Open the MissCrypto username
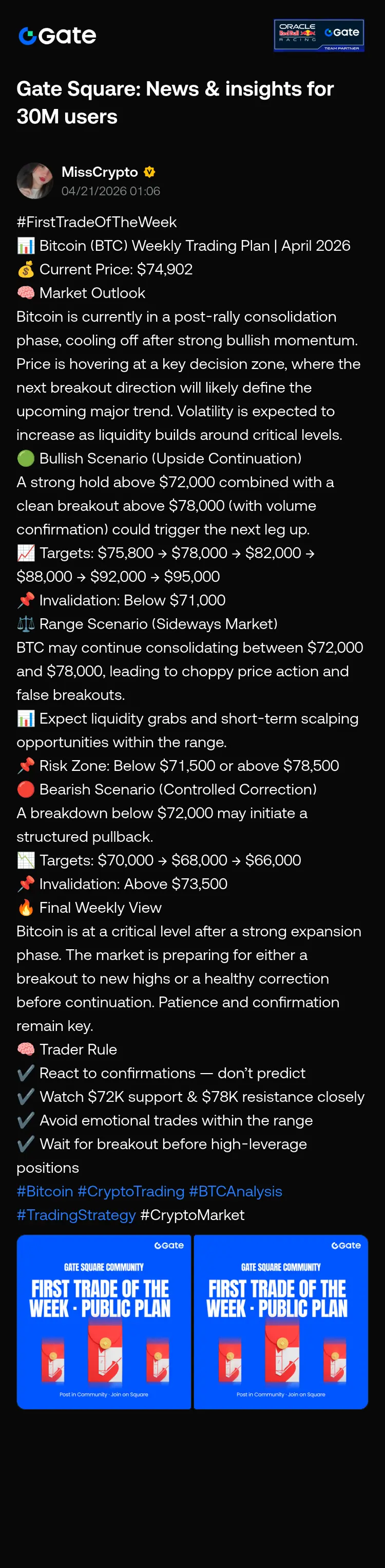Screen dimensions: 385x1568 pos(100,172)
